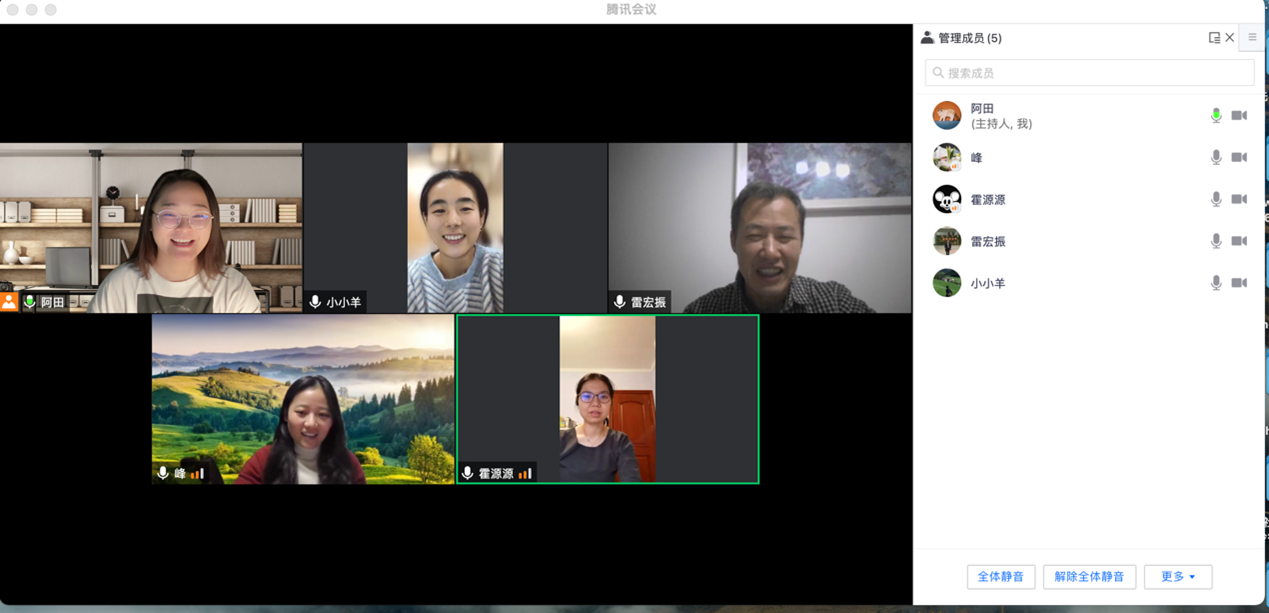Click 雷宏振's microphone icon in member list

[1216, 242]
